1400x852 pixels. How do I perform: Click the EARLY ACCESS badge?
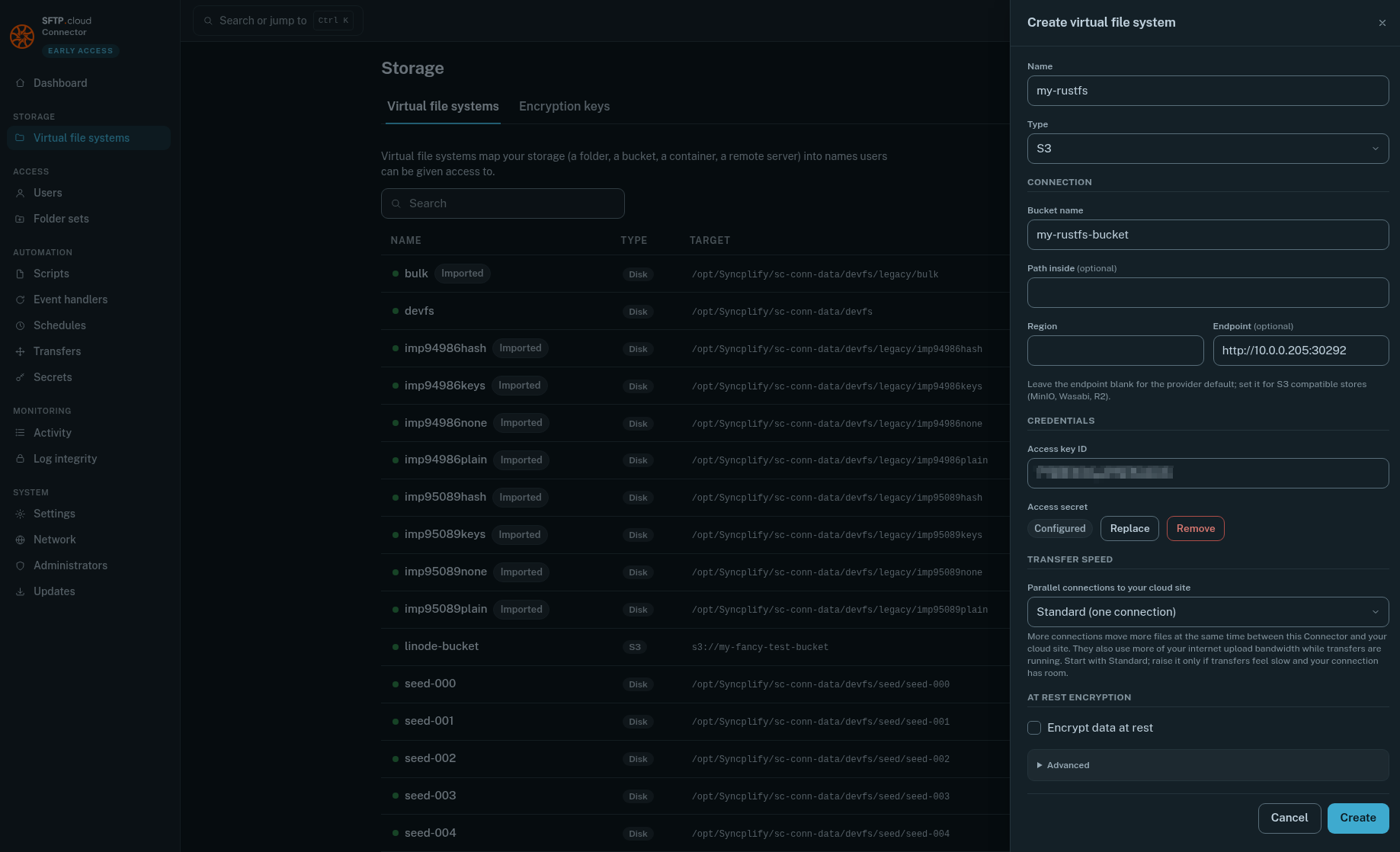(x=80, y=51)
